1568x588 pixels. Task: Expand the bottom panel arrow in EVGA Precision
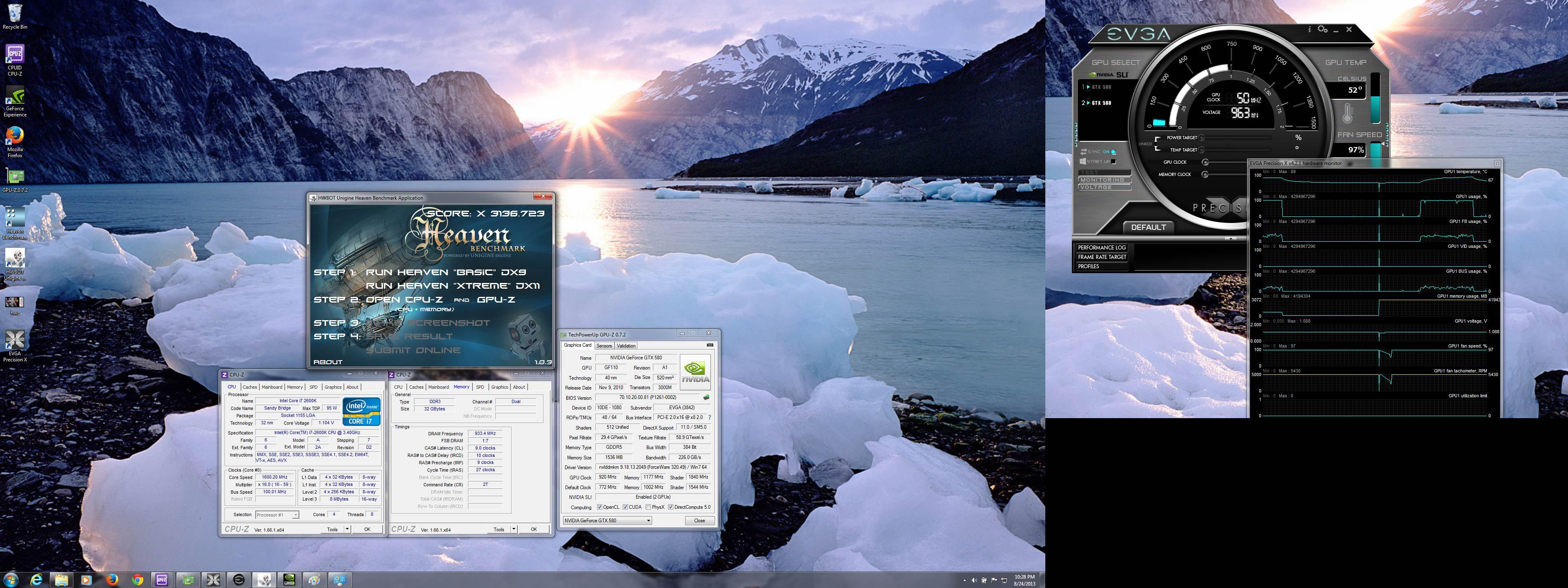pos(1231,238)
